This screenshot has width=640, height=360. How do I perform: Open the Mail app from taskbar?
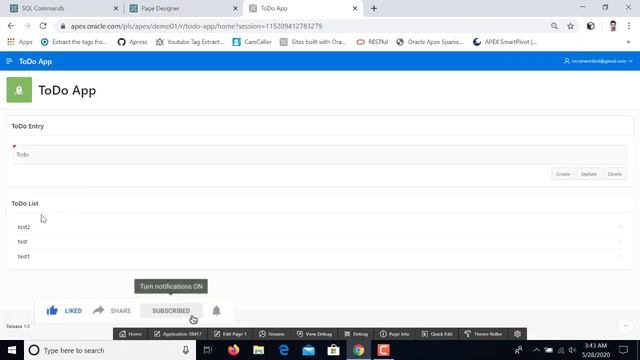click(309, 350)
